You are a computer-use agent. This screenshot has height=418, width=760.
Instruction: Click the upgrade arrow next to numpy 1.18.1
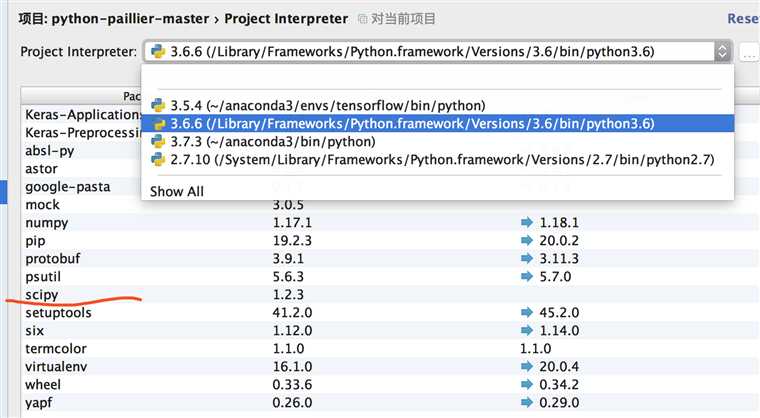(x=527, y=222)
